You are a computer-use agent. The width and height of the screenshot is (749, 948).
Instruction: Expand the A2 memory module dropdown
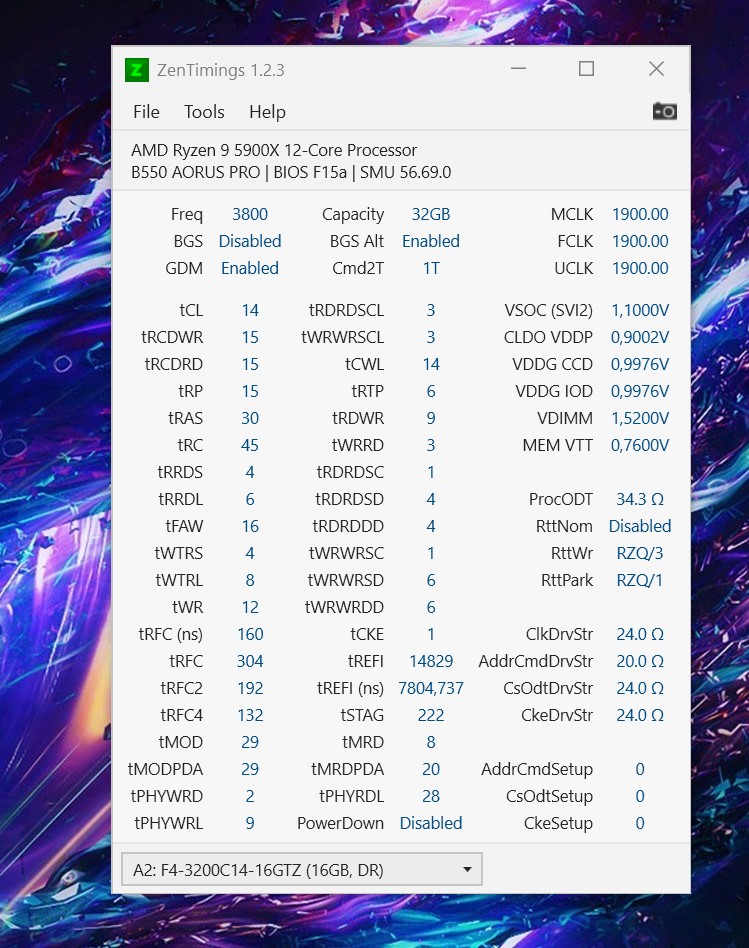pos(300,870)
